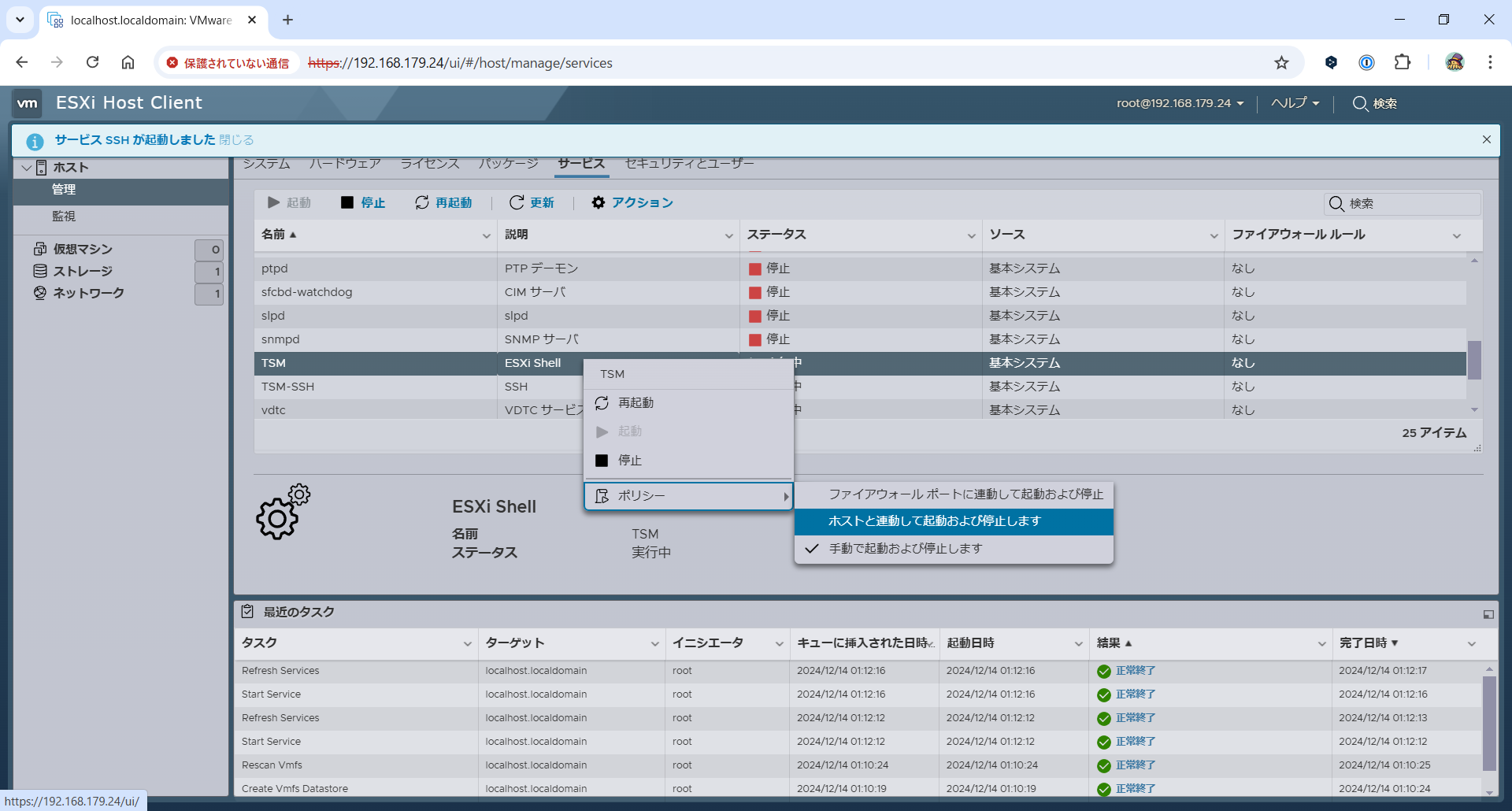Click the 更新 refresh toolbar button

coord(532,202)
